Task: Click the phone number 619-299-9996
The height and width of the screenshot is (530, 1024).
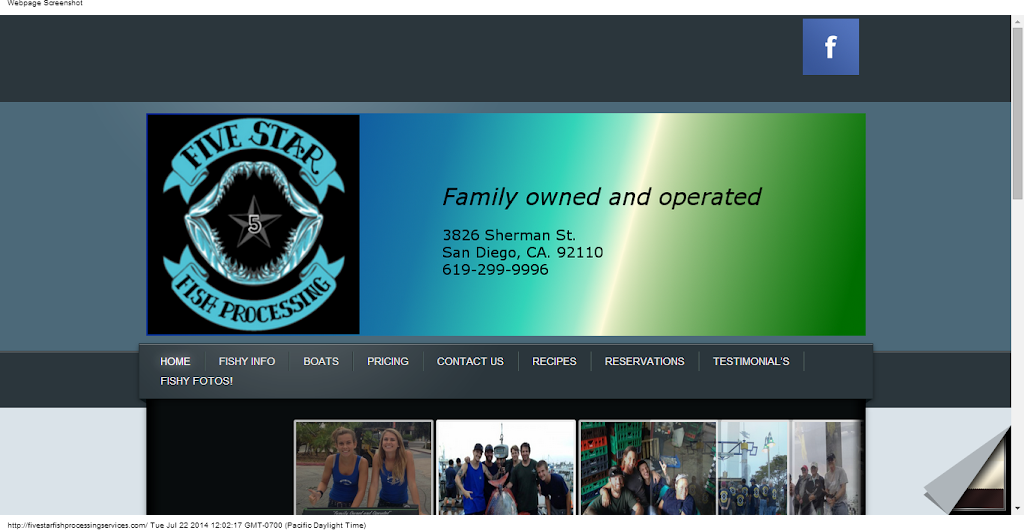Action: coord(495,270)
